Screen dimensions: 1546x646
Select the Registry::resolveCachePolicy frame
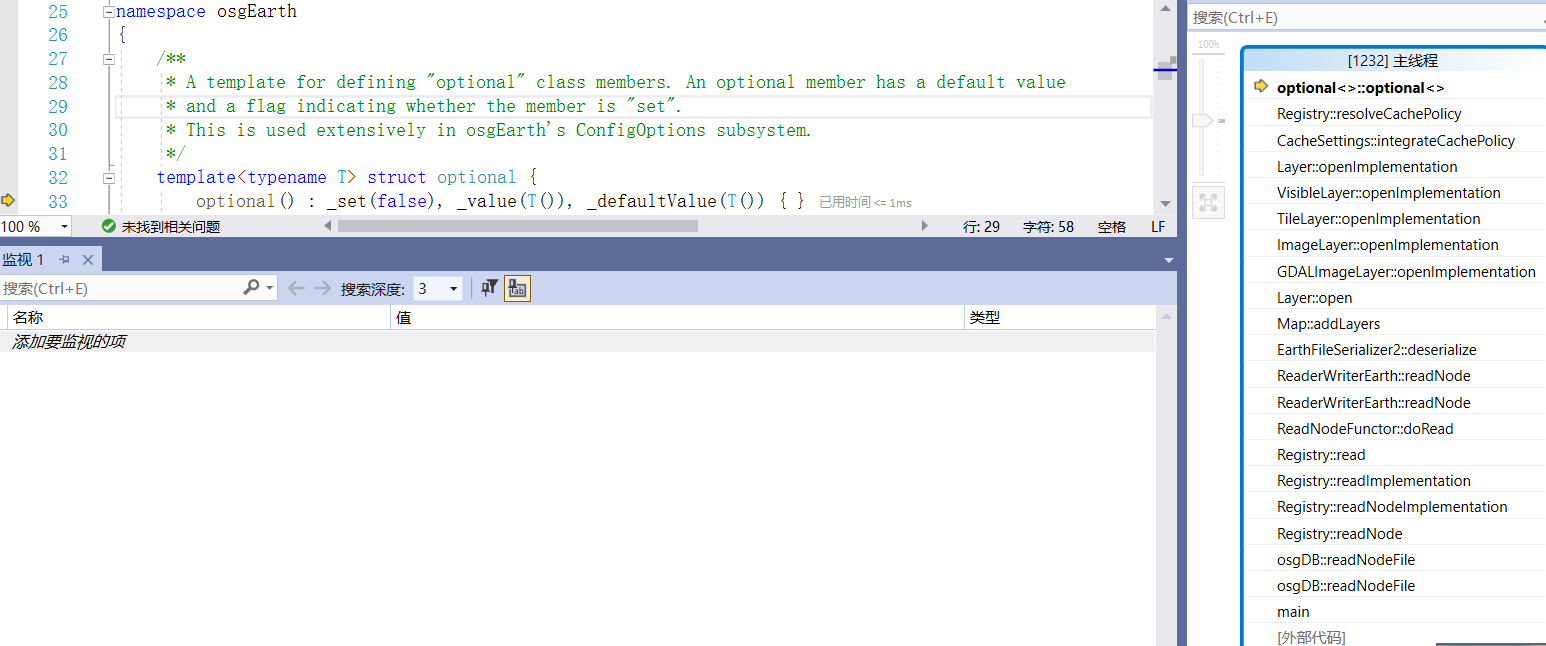click(1369, 114)
